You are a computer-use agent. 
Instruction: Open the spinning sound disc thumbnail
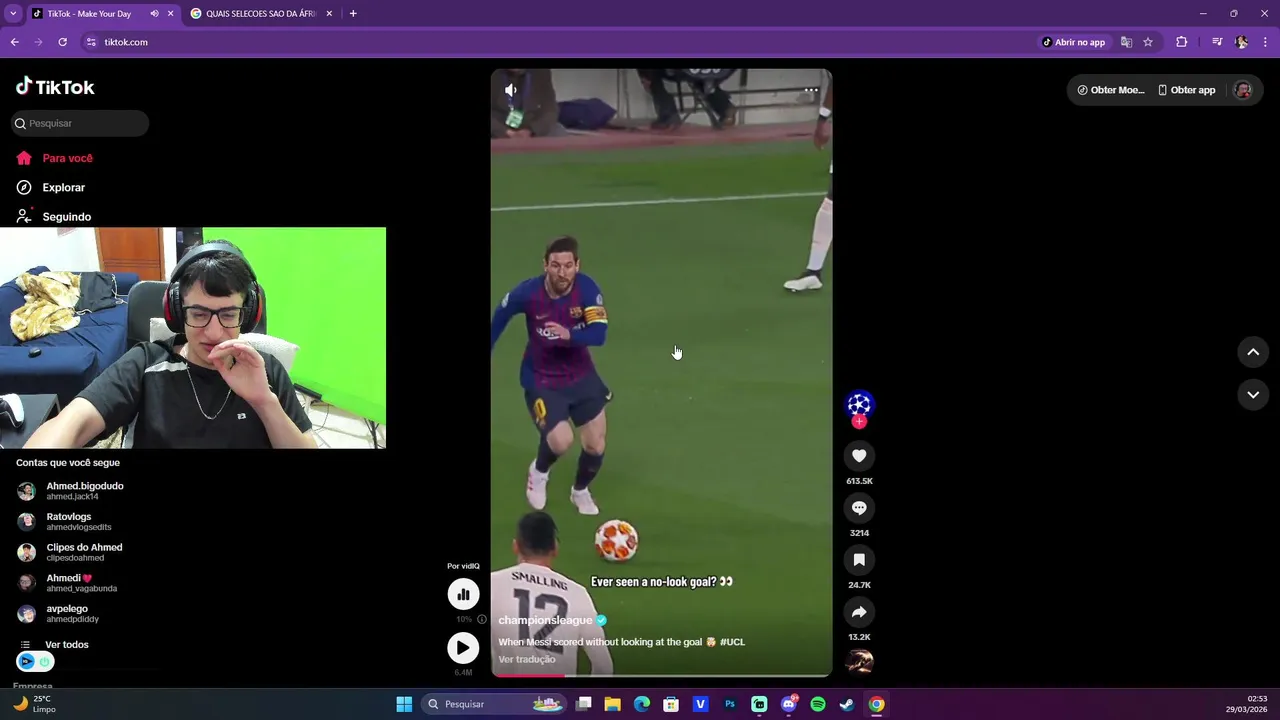pyautogui.click(x=859, y=662)
